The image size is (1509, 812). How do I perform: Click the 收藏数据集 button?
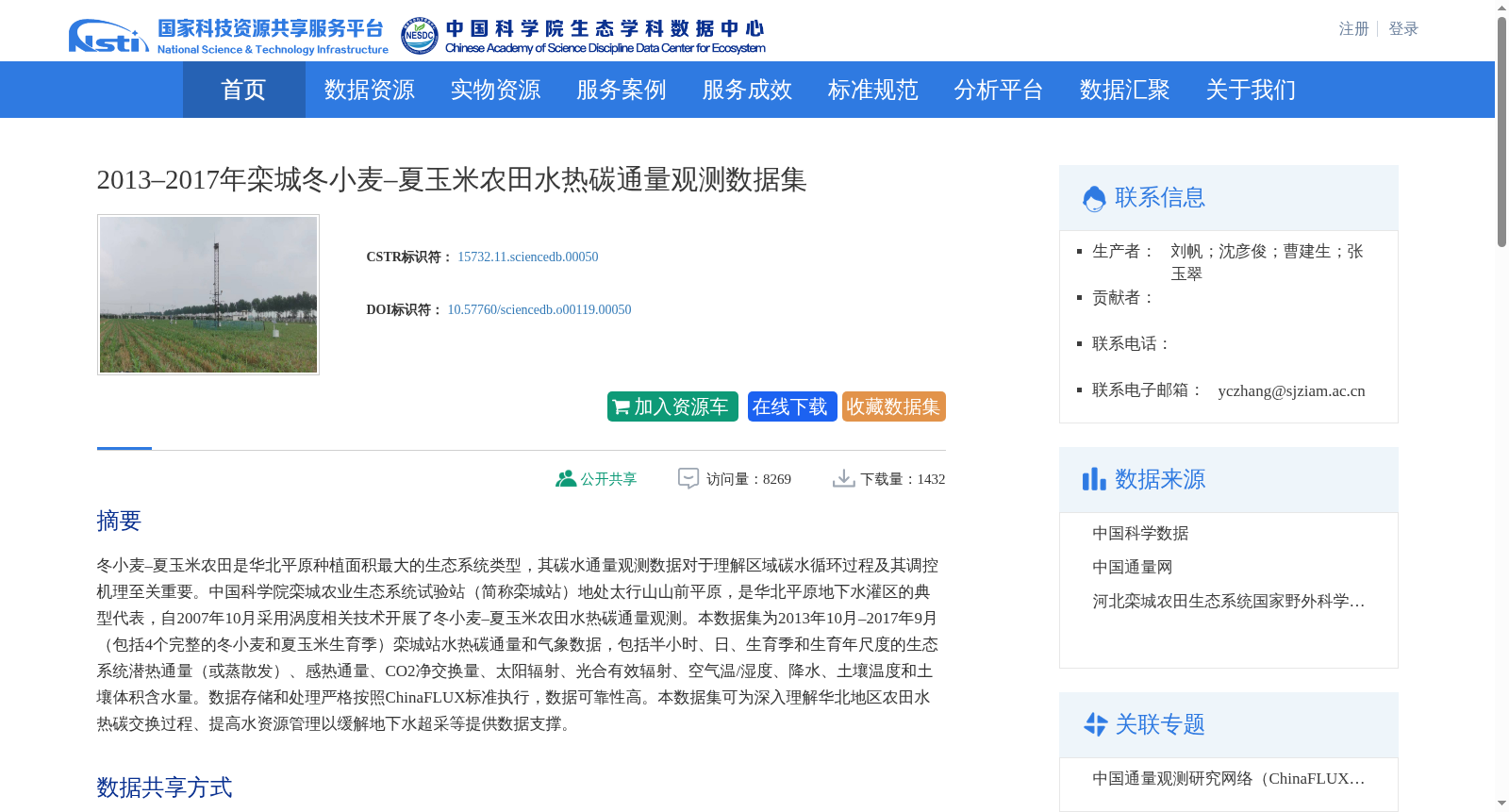[894, 406]
